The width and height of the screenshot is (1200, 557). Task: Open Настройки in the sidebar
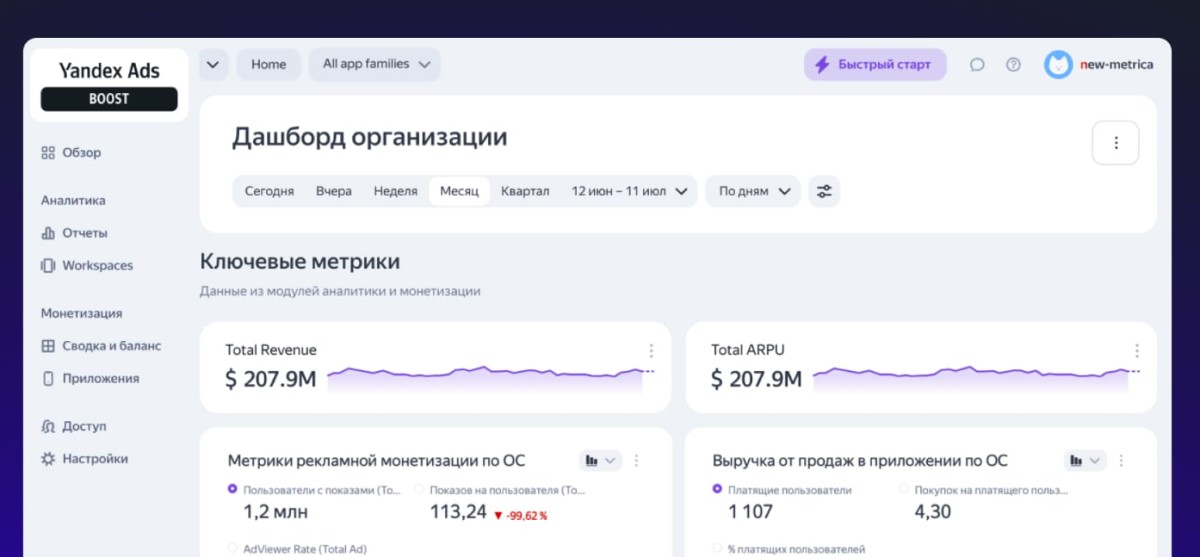click(94, 459)
